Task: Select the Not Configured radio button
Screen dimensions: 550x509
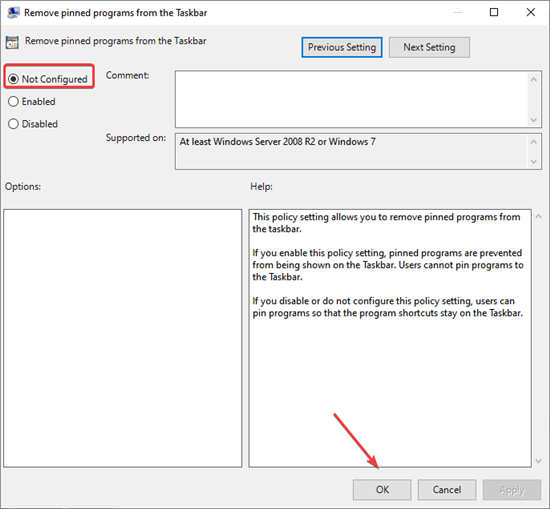Action: 13,79
